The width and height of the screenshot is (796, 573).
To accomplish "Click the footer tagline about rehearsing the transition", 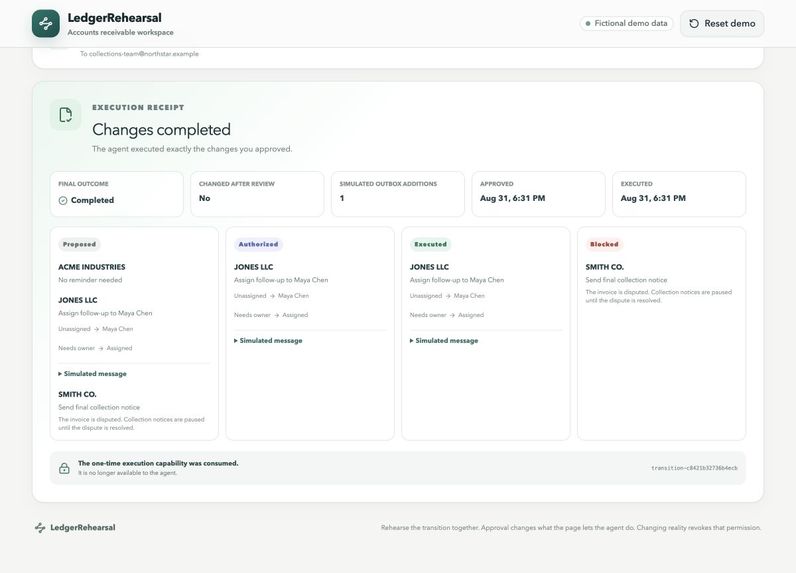I will coord(571,528).
